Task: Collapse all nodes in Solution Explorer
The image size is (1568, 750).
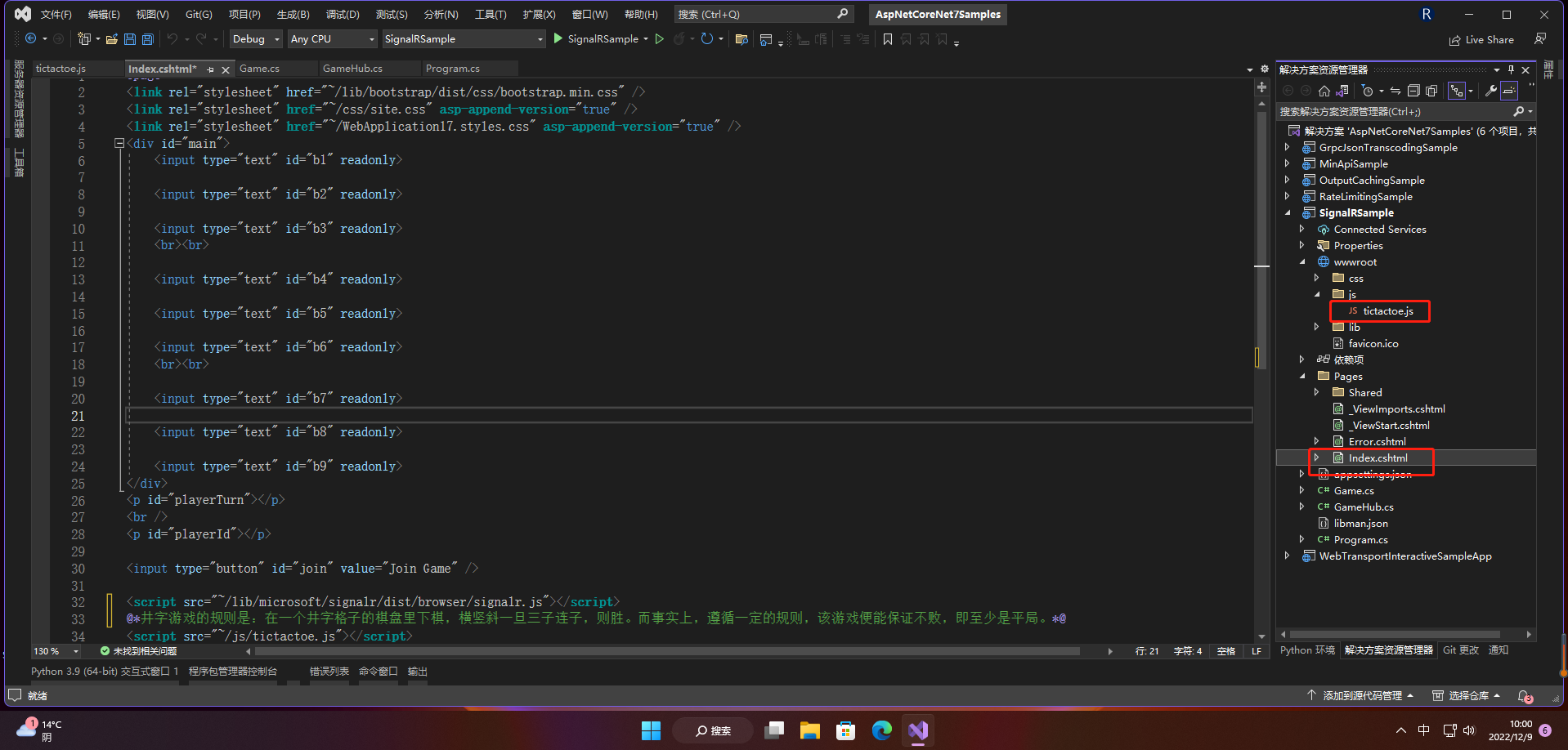Action: pos(1413,91)
